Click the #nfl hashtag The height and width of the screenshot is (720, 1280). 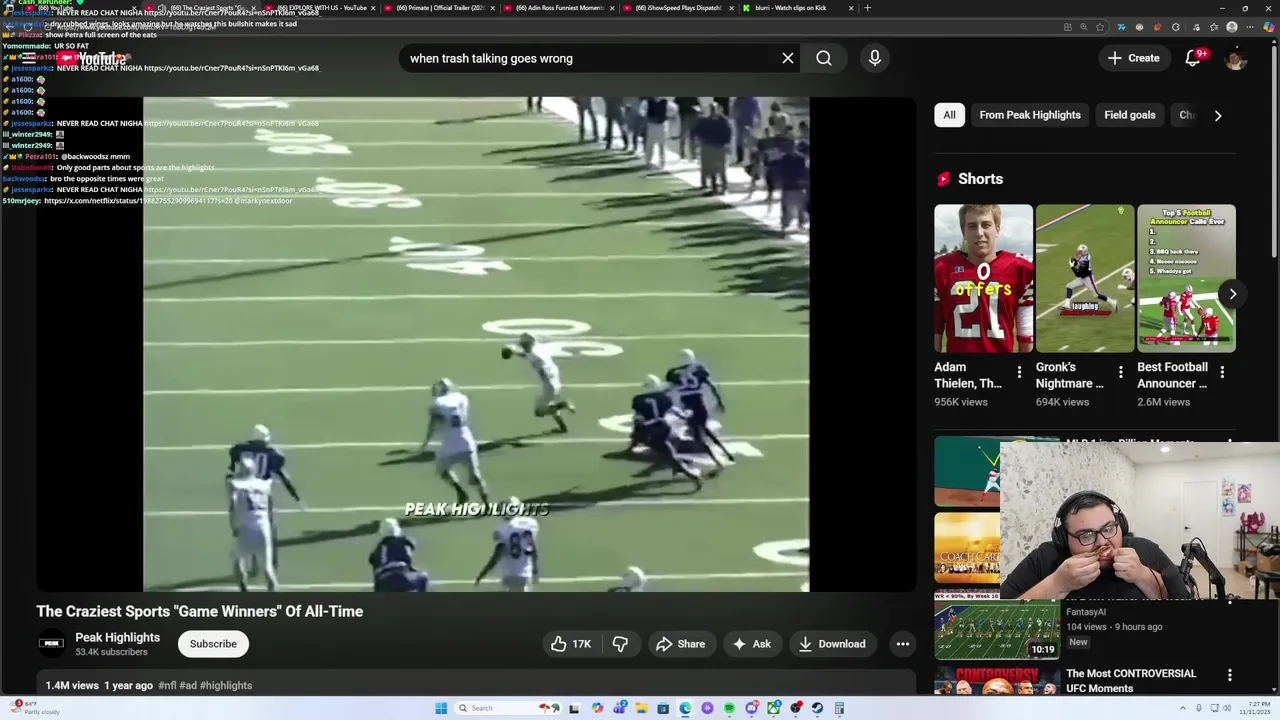tap(167, 686)
